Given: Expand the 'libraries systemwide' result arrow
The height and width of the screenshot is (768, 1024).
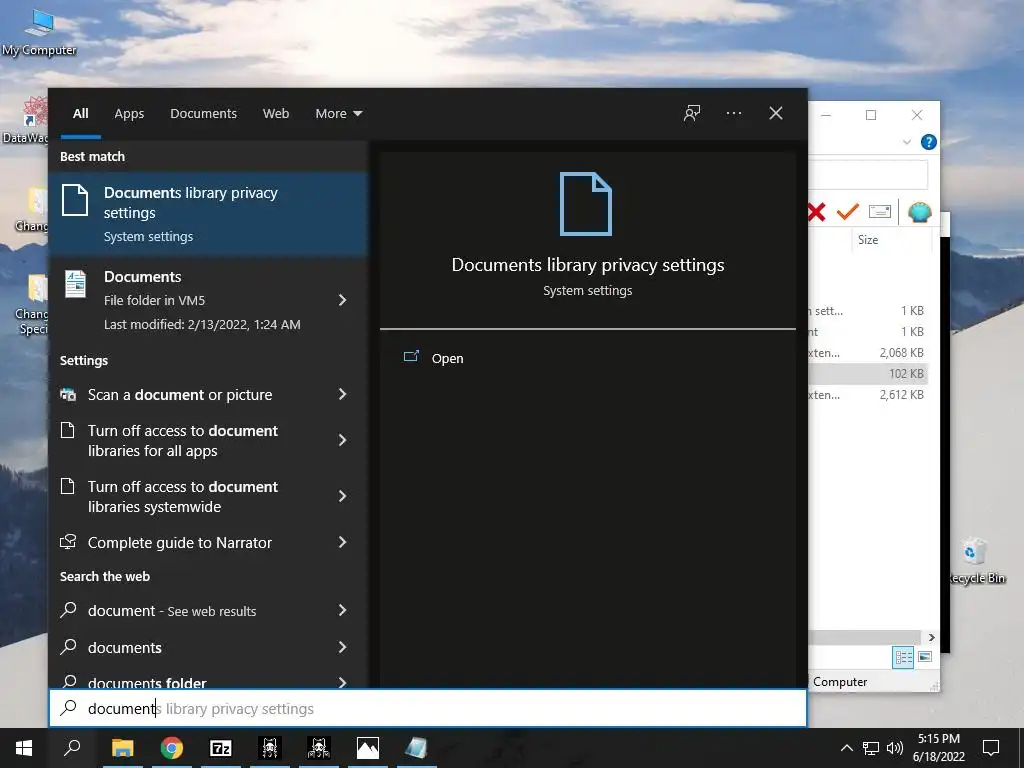Looking at the screenshot, I should [342, 496].
